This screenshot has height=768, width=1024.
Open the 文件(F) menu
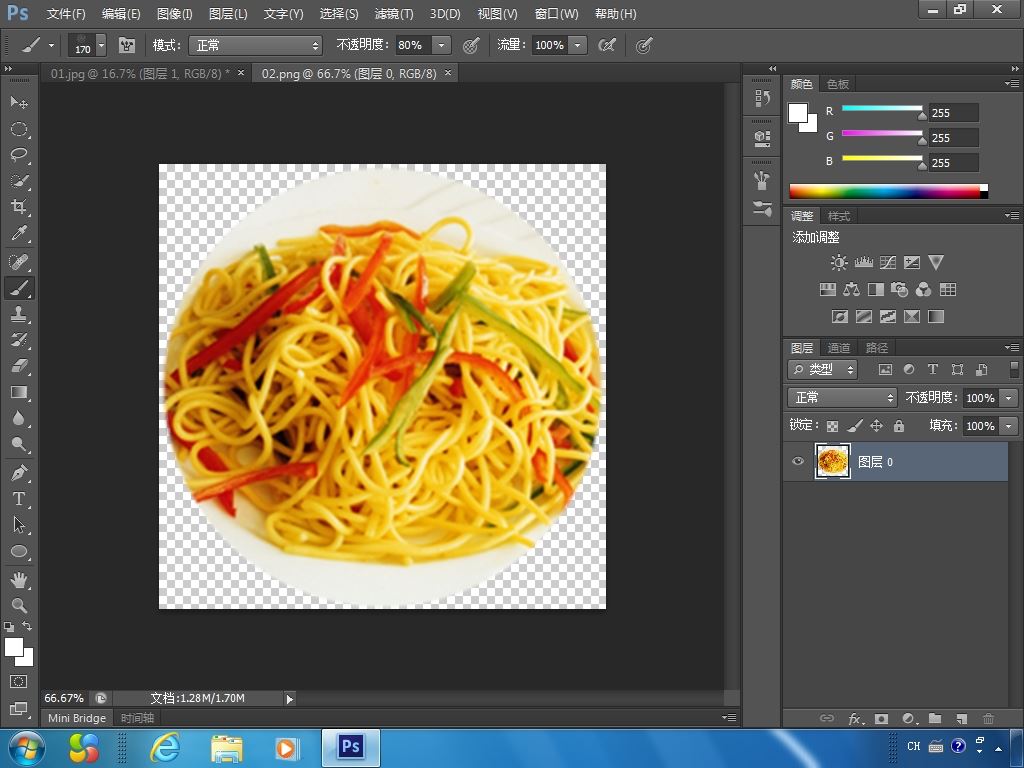point(66,14)
